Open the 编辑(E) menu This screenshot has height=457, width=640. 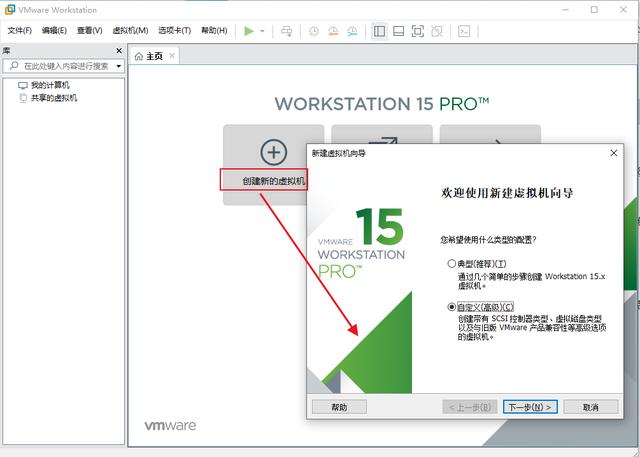tap(54, 31)
